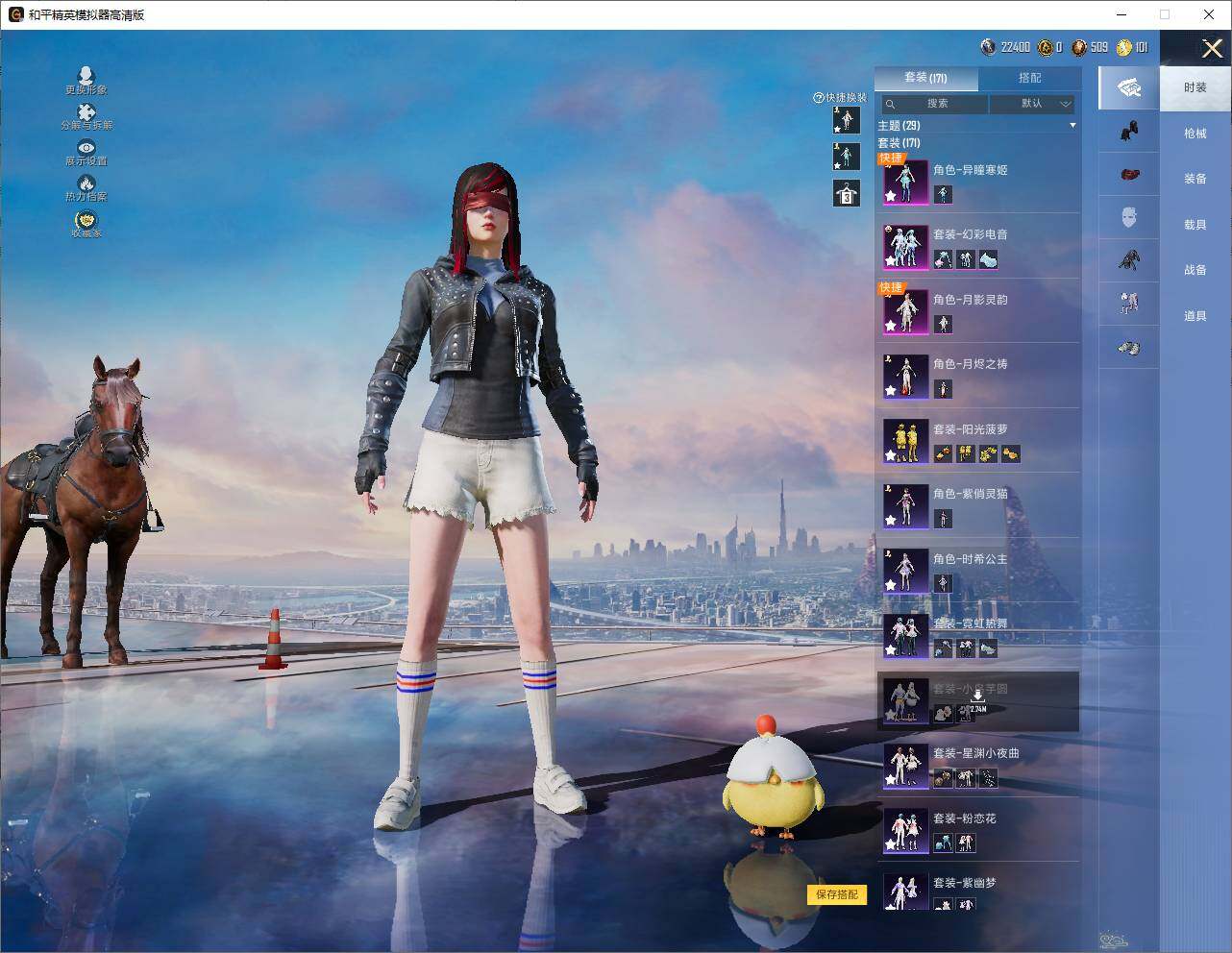Open the 枪械 firearms tab

tap(1195, 134)
